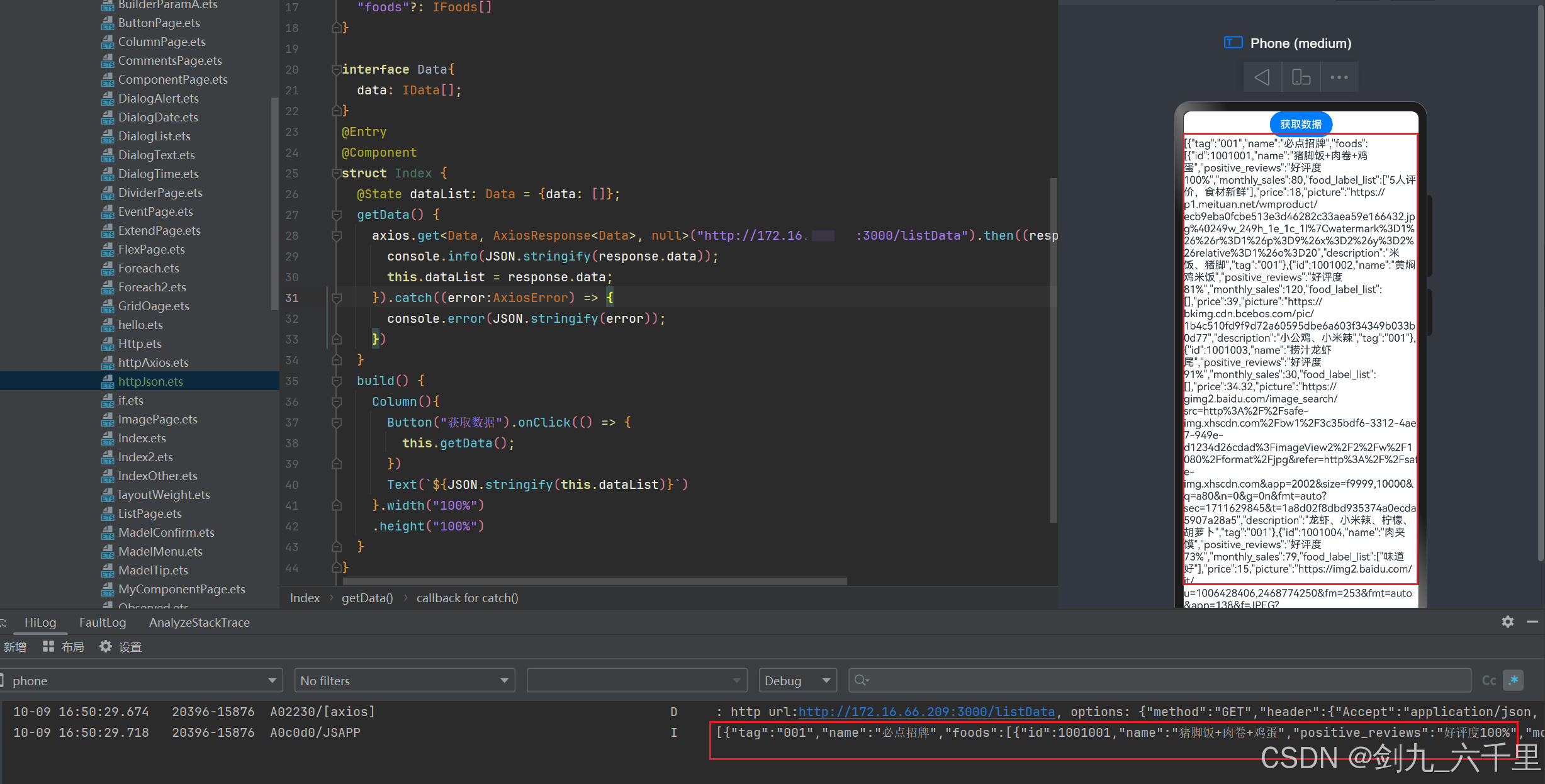Click the previewer back arrow icon
1545x784 pixels.
[x=1262, y=77]
